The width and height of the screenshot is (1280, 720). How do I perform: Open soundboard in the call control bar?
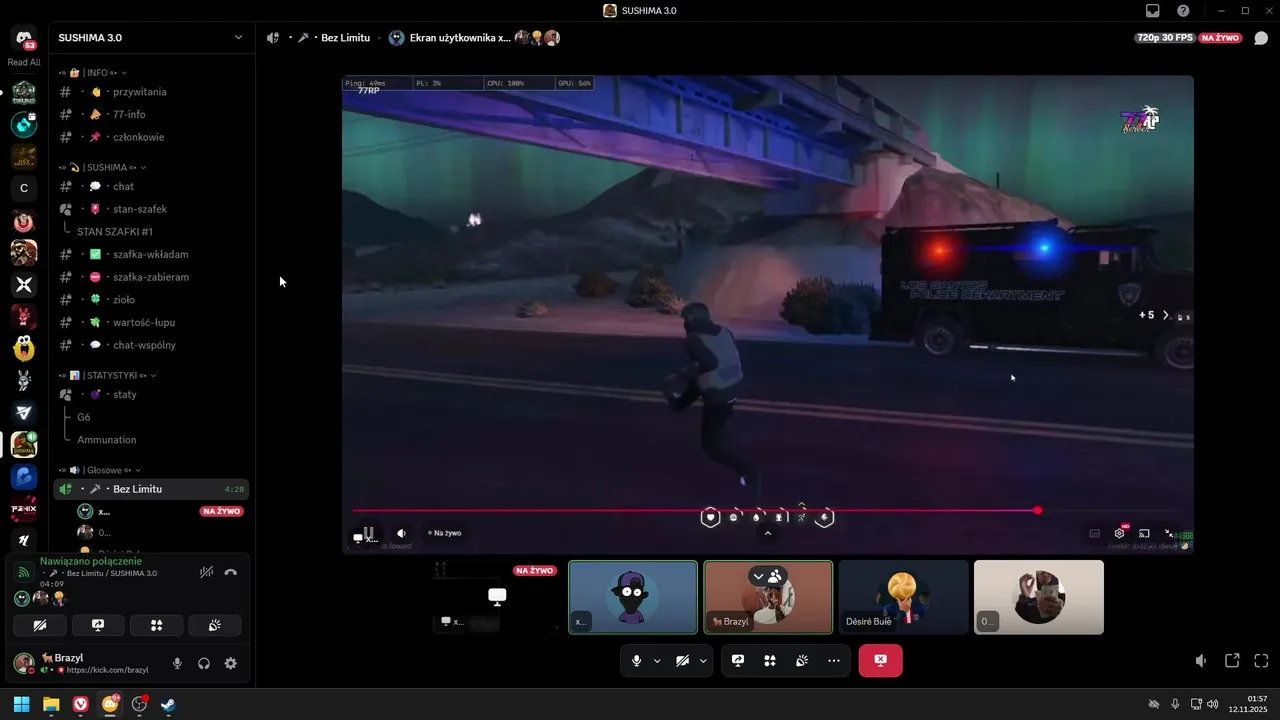[x=802, y=661]
